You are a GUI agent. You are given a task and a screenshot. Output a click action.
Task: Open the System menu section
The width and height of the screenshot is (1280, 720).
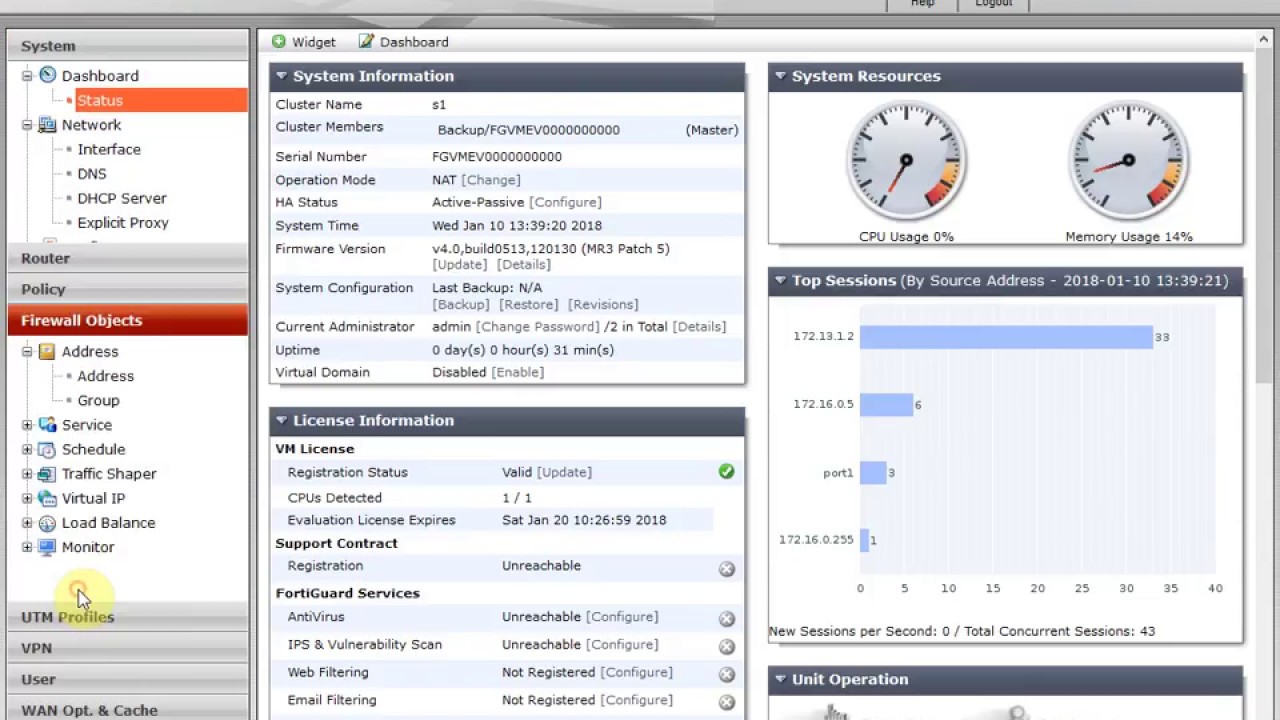click(x=128, y=45)
